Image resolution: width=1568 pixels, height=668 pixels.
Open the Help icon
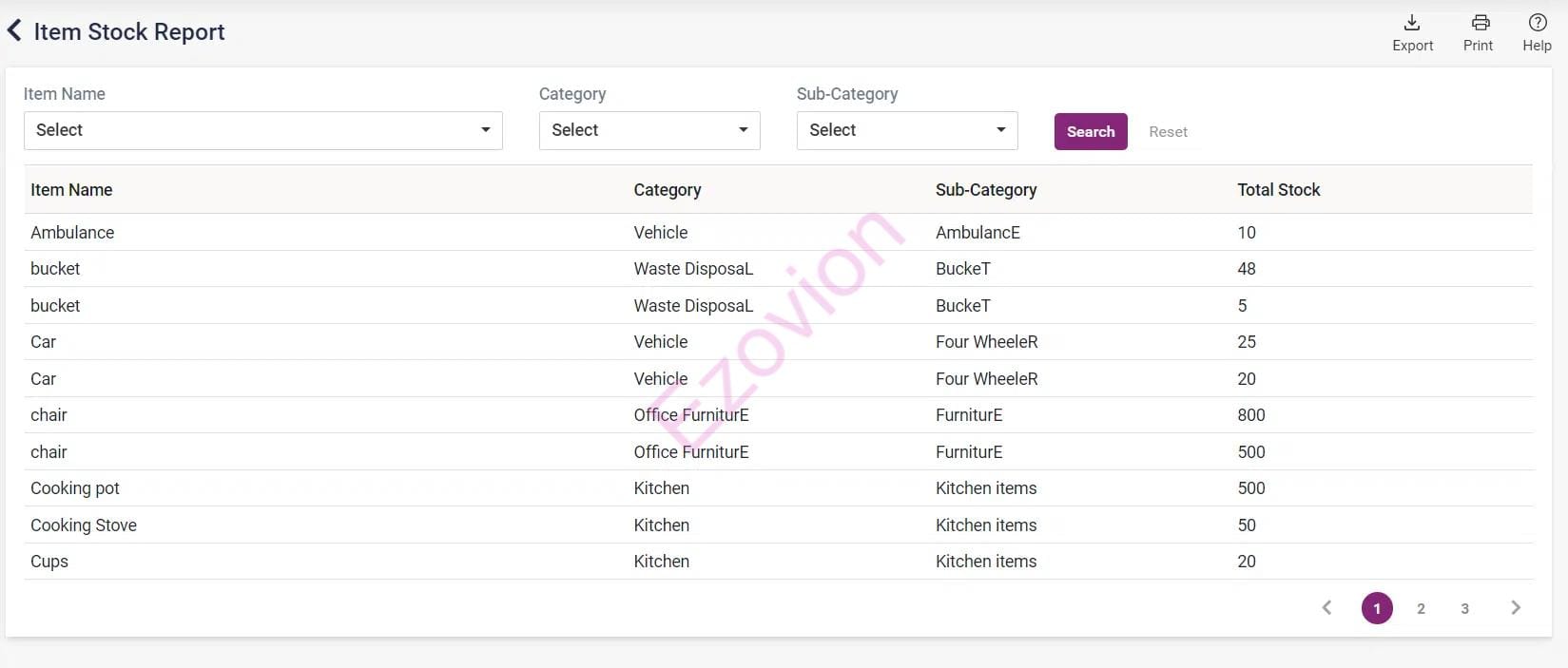click(x=1537, y=32)
